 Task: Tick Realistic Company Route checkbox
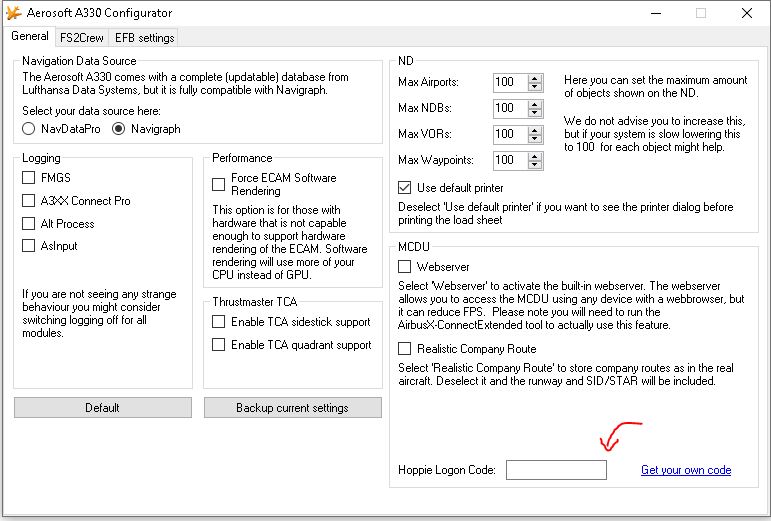(x=404, y=348)
